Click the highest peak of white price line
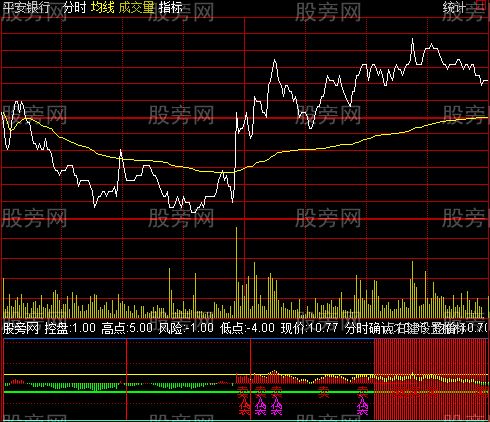490x422 pixels. [x=412, y=40]
